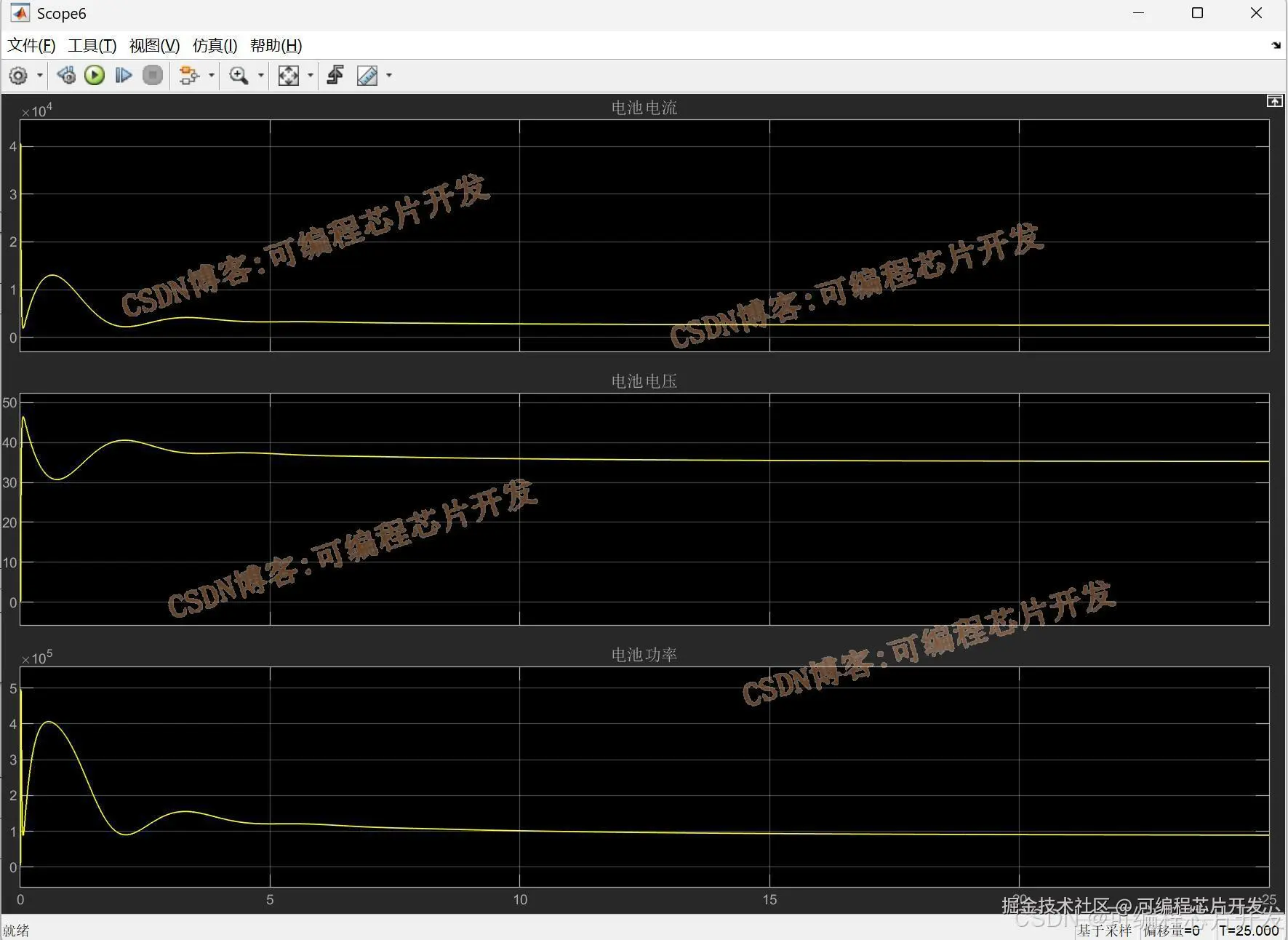Viewport: 1288px width, 940px height.
Task: Click the stop simulation button
Action: click(x=153, y=76)
